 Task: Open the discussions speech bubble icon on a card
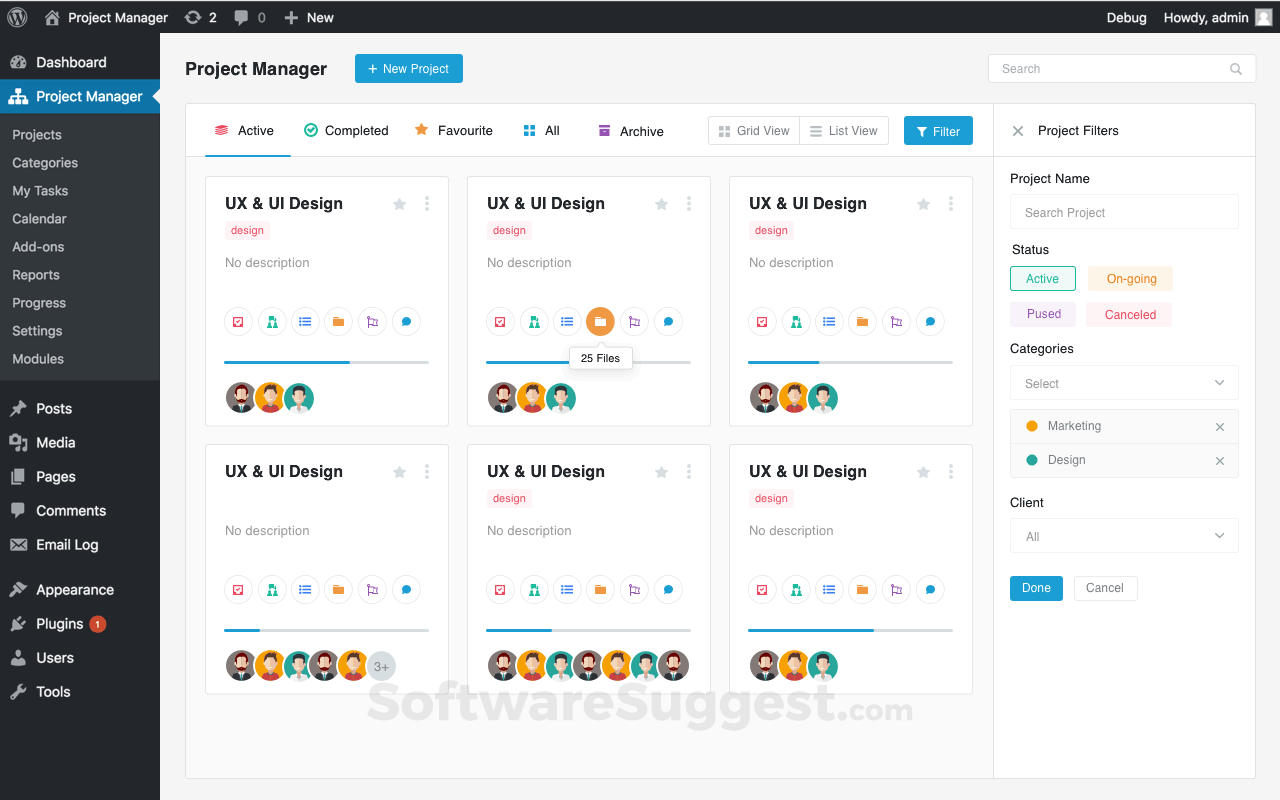coord(406,321)
